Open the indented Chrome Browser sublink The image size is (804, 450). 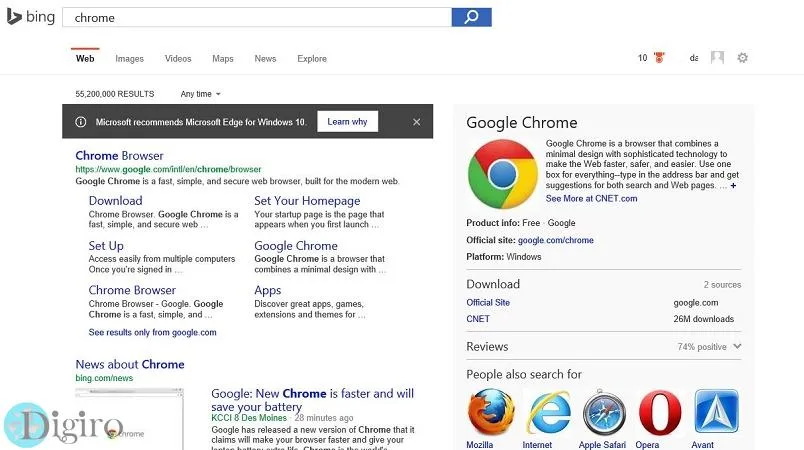tap(132, 290)
